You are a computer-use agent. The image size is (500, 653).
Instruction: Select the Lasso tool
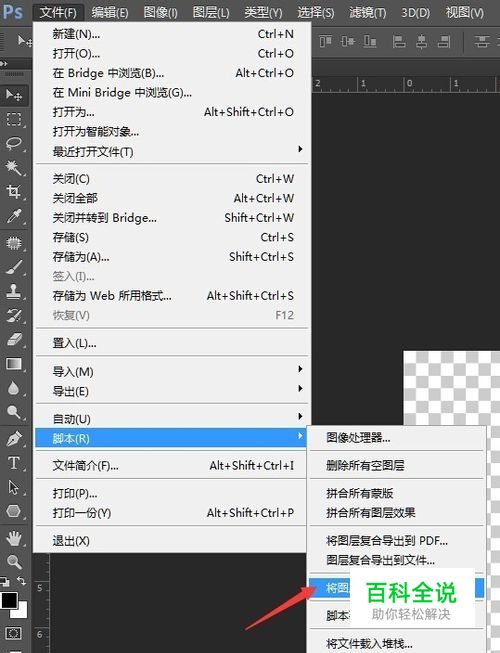(14, 143)
